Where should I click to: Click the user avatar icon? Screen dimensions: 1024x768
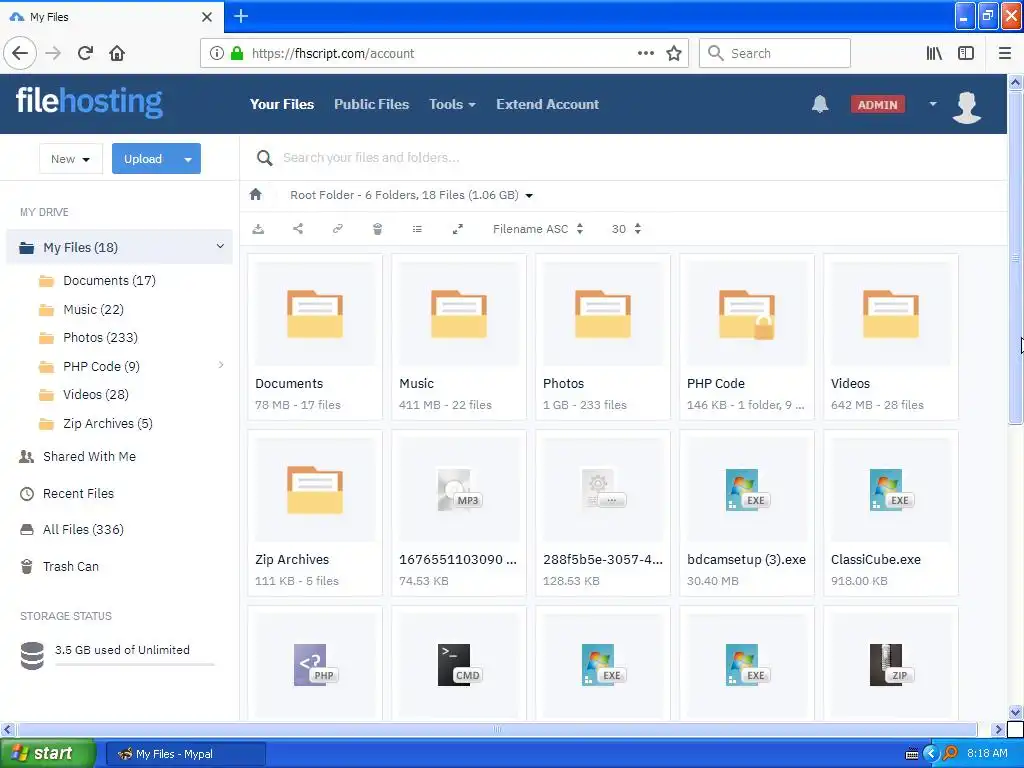tap(967, 106)
